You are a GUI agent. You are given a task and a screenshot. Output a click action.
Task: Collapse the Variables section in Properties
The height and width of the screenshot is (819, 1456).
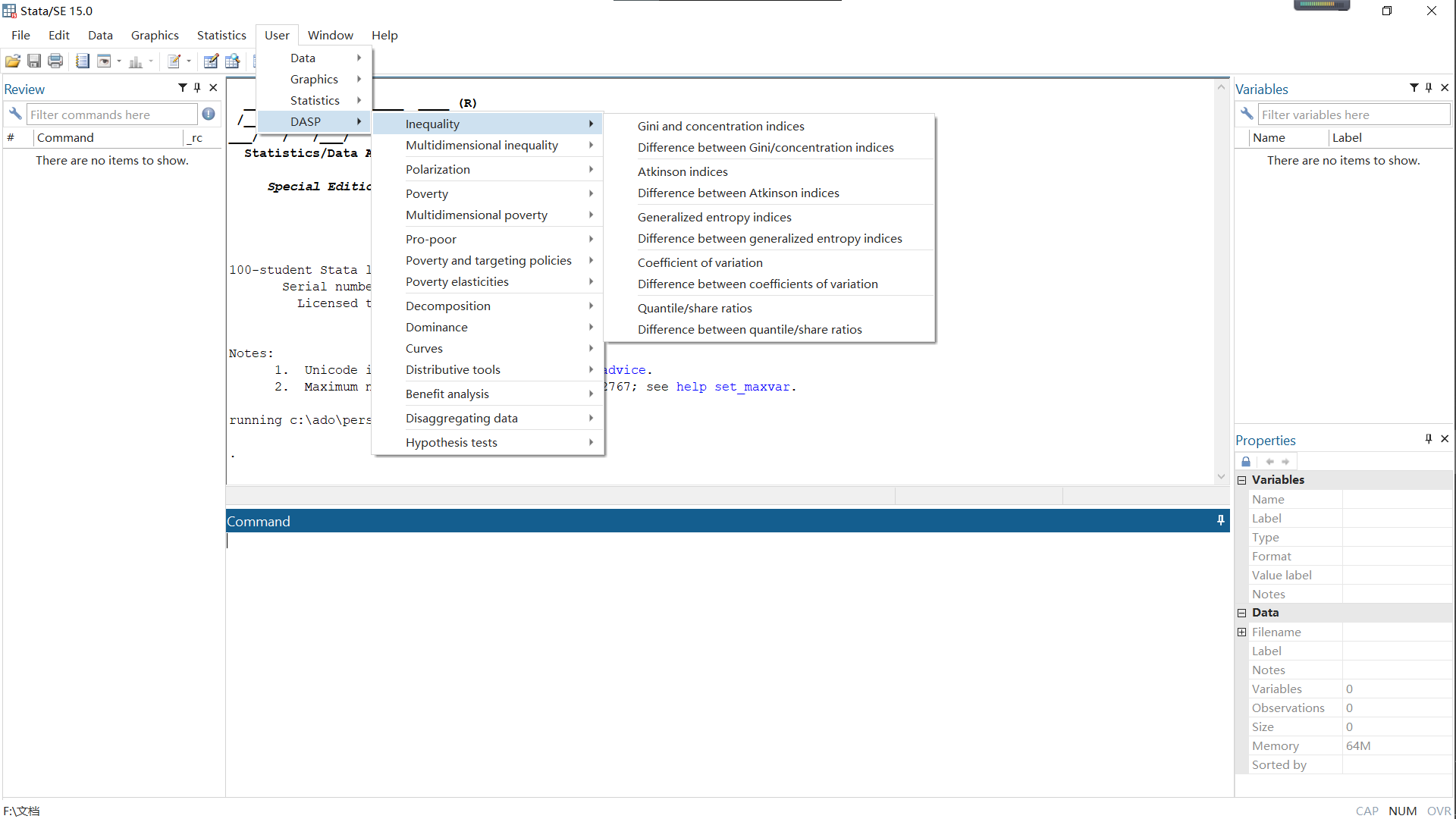pyautogui.click(x=1242, y=480)
